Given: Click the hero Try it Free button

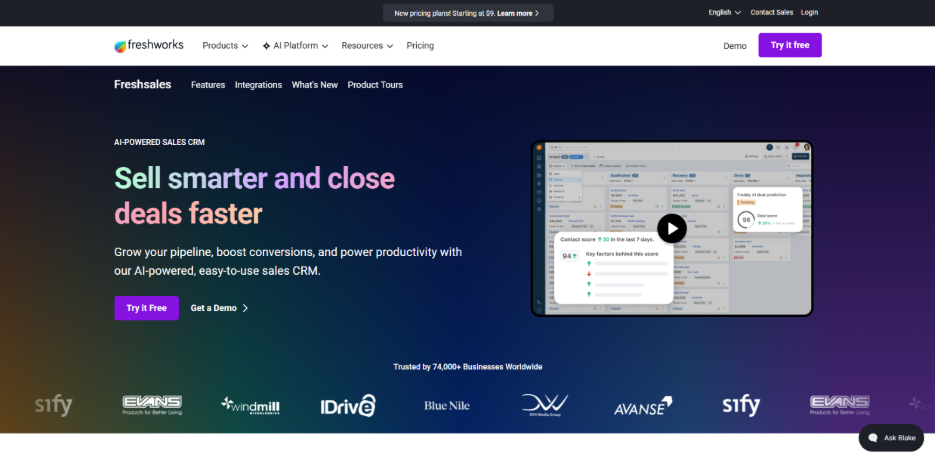Looking at the screenshot, I should point(147,308).
